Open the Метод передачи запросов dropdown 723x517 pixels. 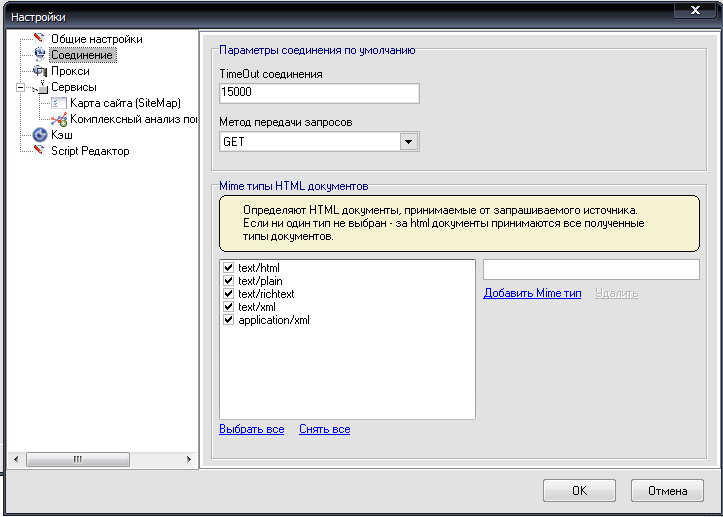point(408,142)
